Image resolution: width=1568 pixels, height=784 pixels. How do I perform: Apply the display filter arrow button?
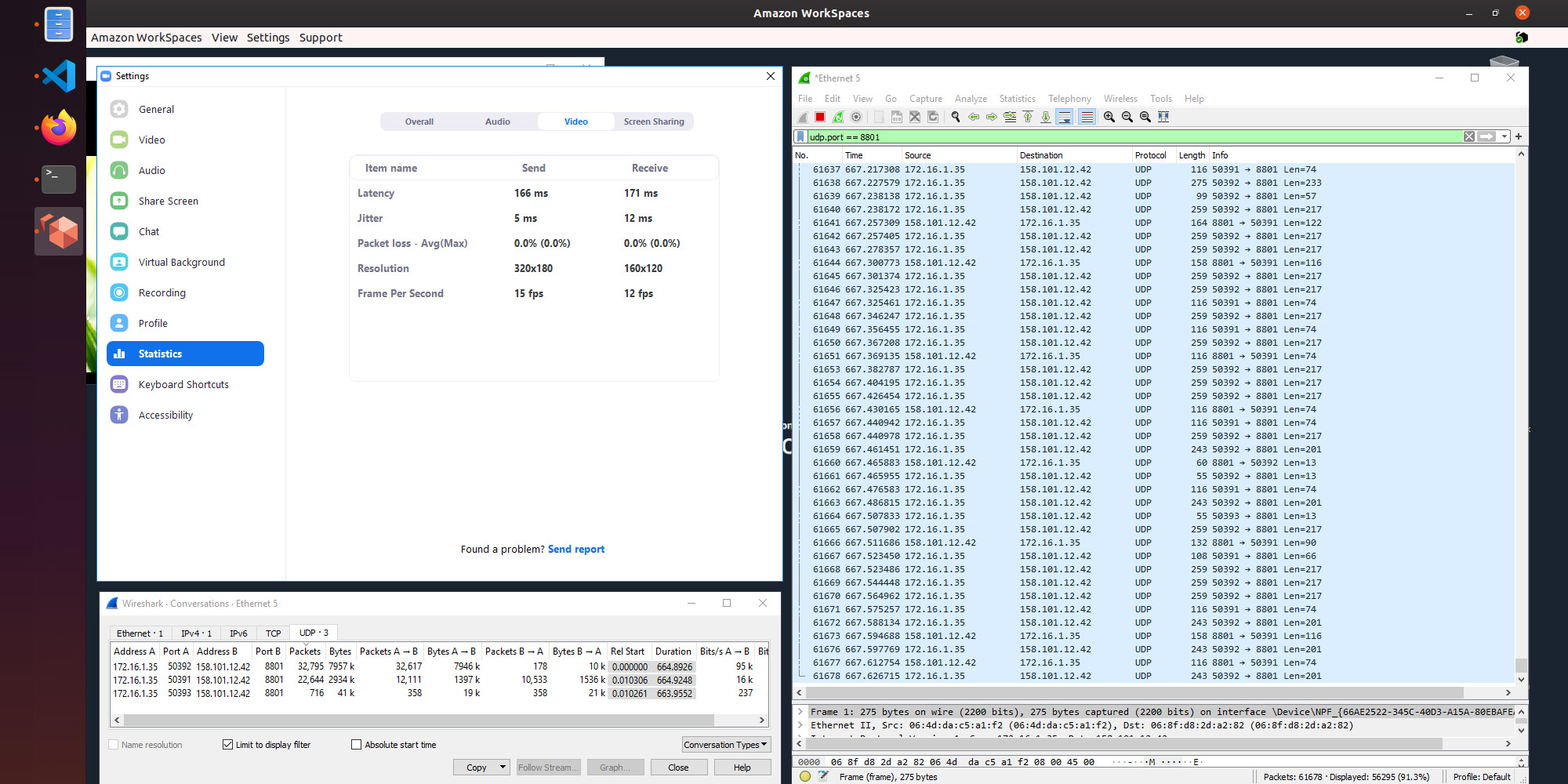pyautogui.click(x=1486, y=136)
